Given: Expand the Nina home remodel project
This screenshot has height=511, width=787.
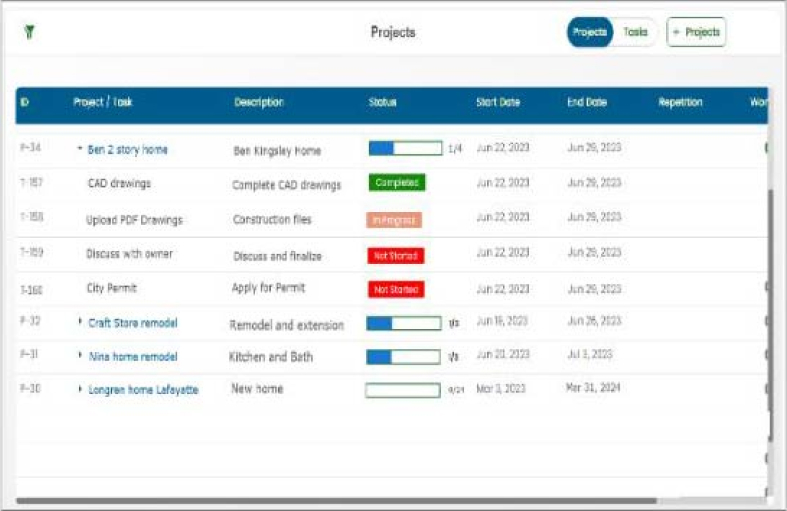Looking at the screenshot, I should (x=79, y=357).
